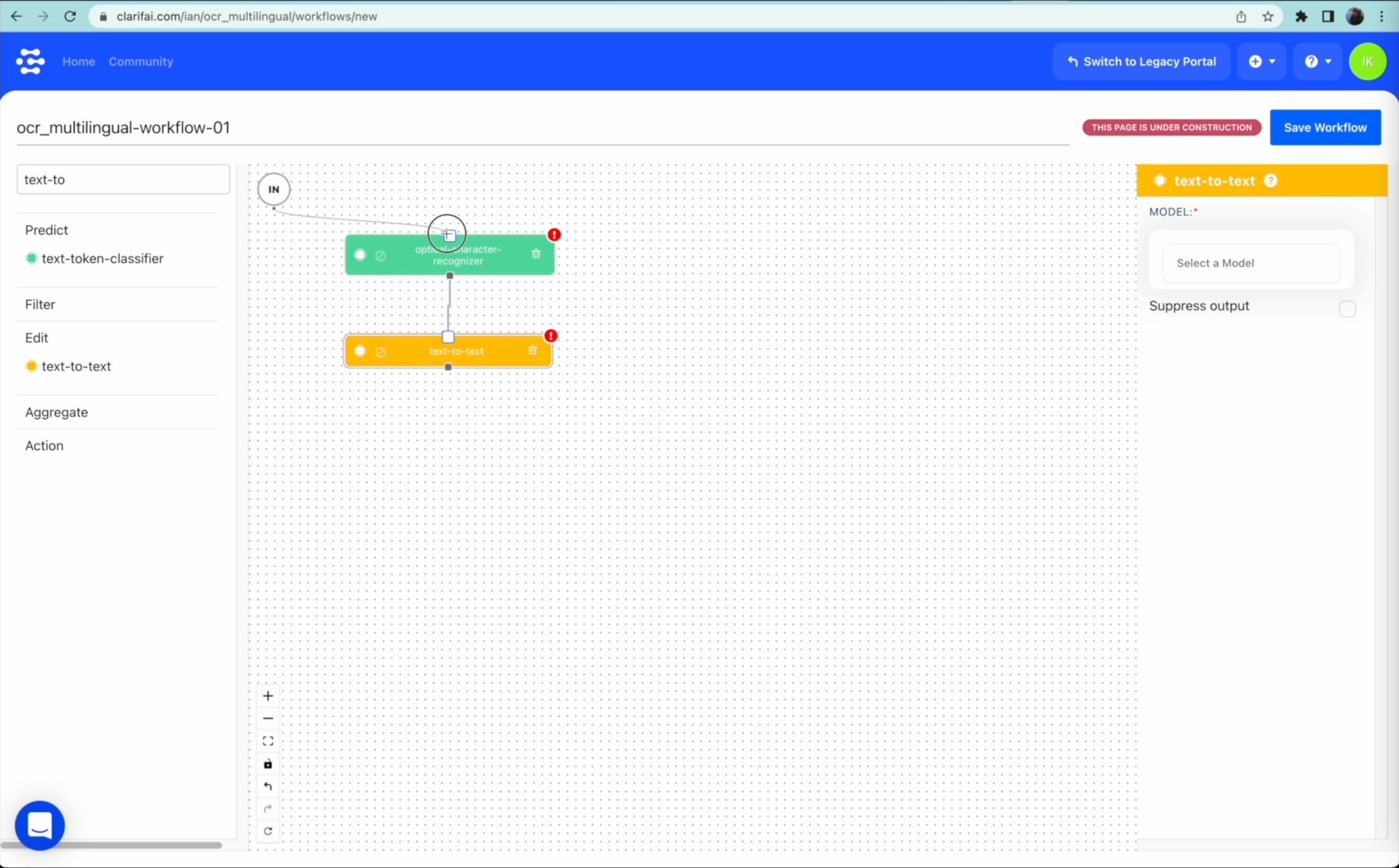Click Switch to Legacy Portal
Viewport: 1399px width, 868px height.
coord(1141,61)
